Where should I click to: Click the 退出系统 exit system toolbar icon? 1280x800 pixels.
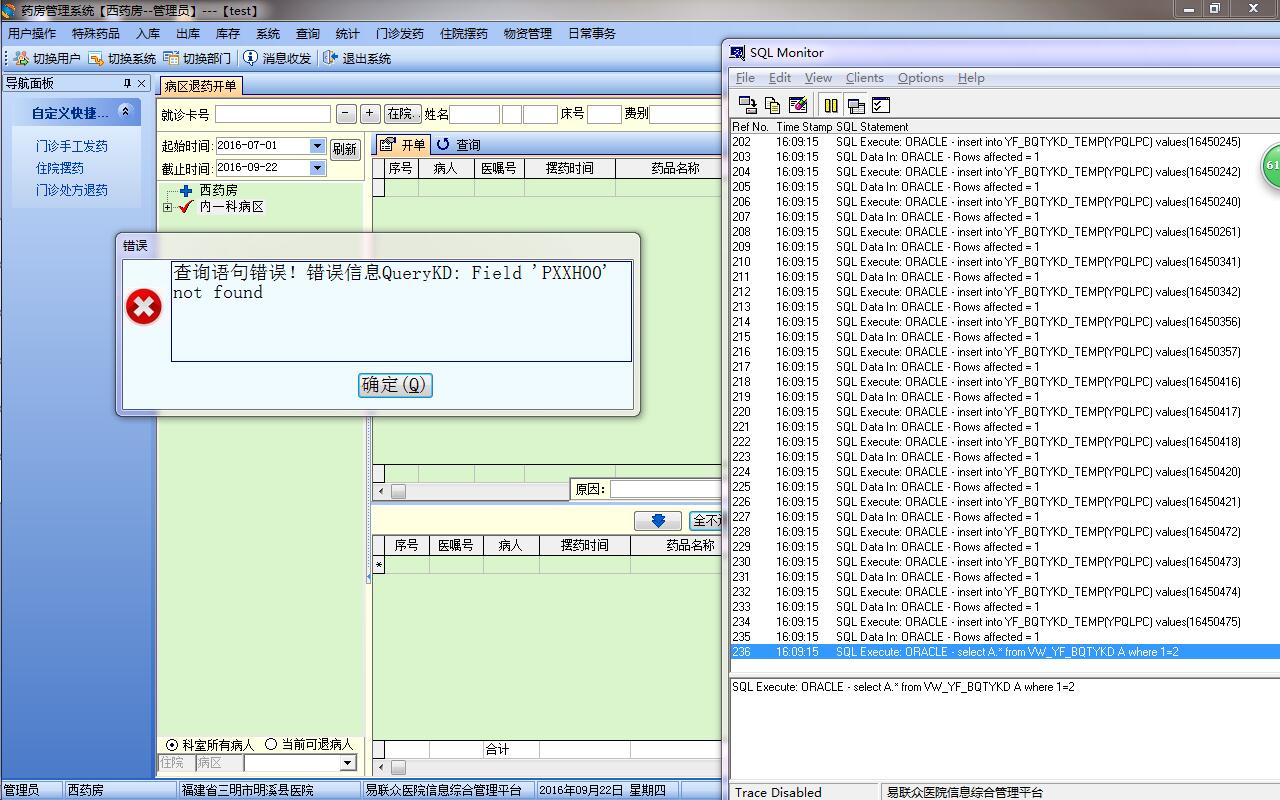[331, 58]
